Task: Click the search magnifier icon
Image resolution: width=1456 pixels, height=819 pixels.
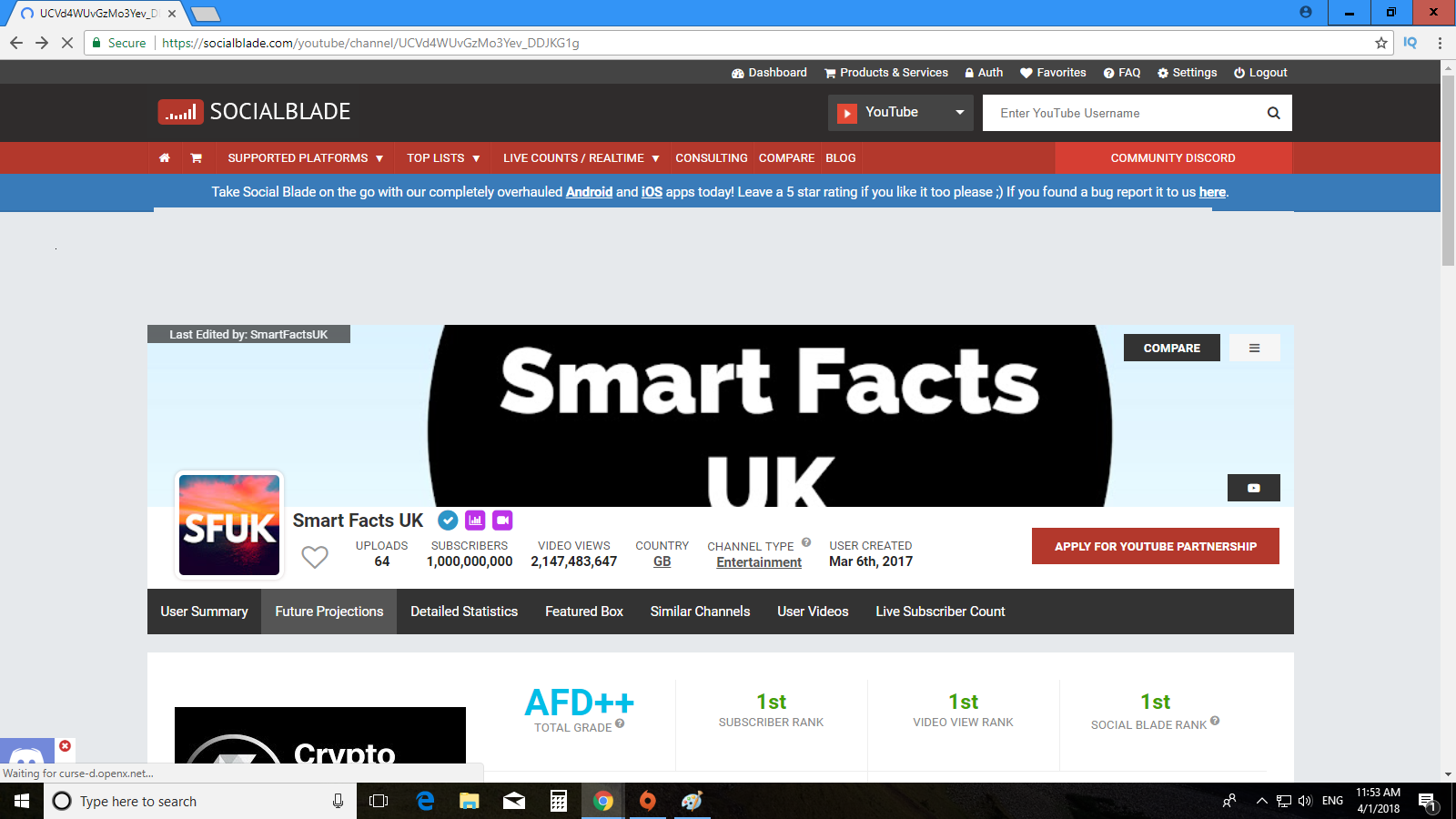Action: 1273,113
